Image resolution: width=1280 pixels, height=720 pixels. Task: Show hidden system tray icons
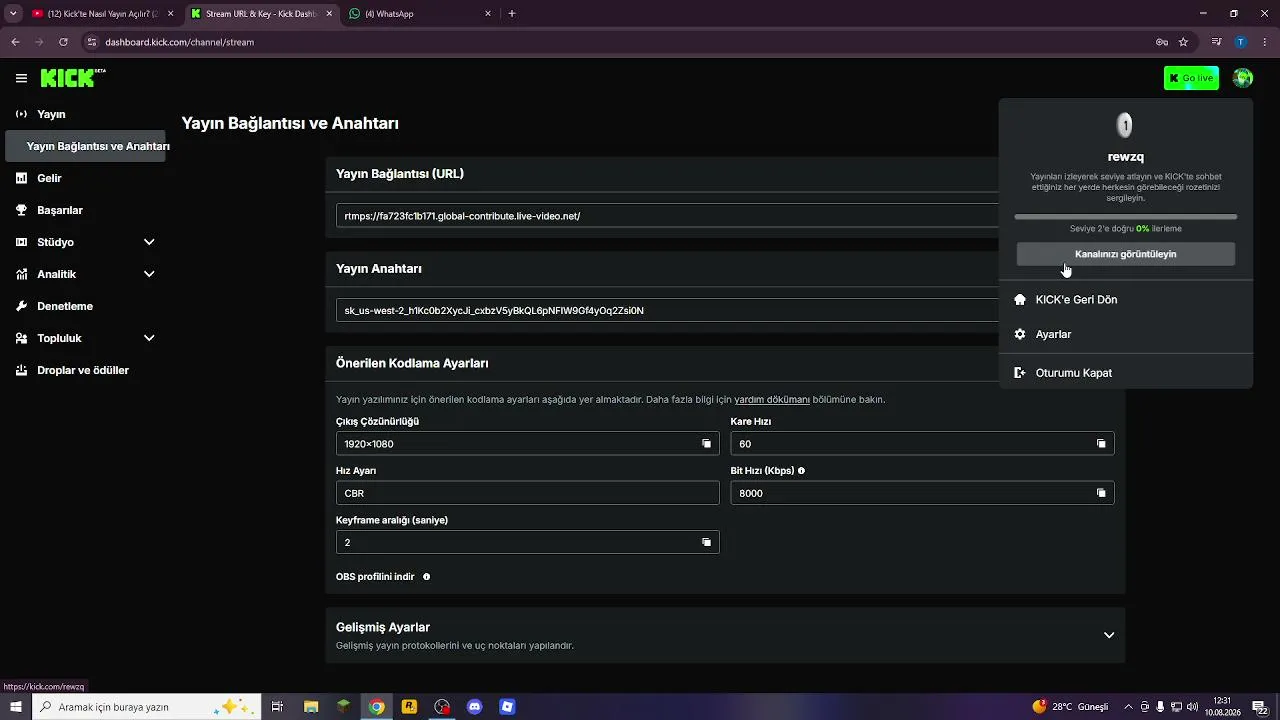tap(1129, 707)
